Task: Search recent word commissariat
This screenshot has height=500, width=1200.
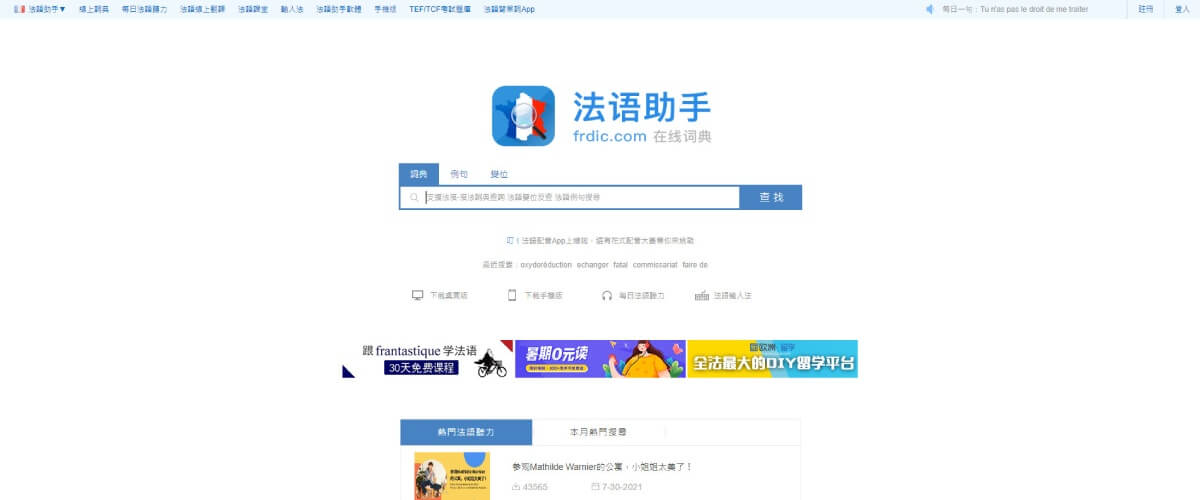Action: (x=655, y=265)
